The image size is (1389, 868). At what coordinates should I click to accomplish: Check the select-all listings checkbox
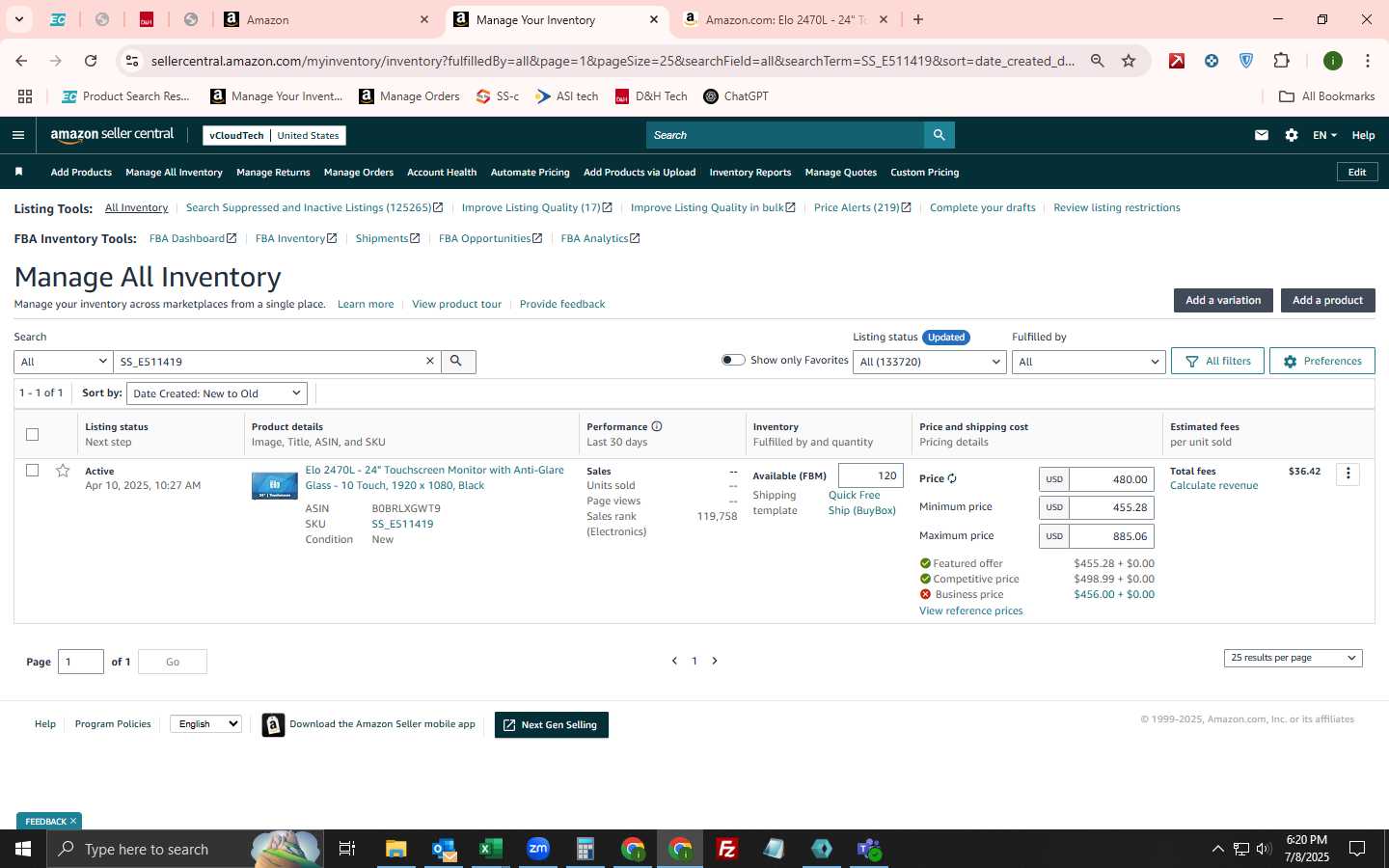point(32,434)
